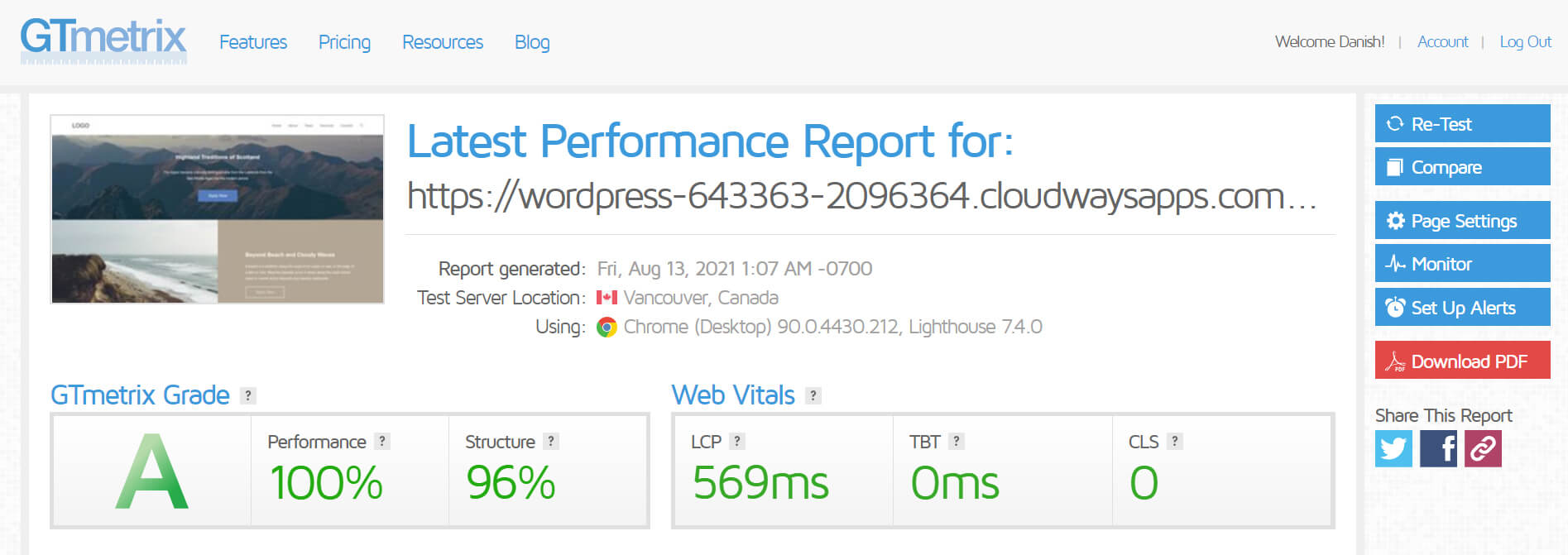This screenshot has width=1568, height=555.
Task: Click the Re-Test button
Action: 1463,123
